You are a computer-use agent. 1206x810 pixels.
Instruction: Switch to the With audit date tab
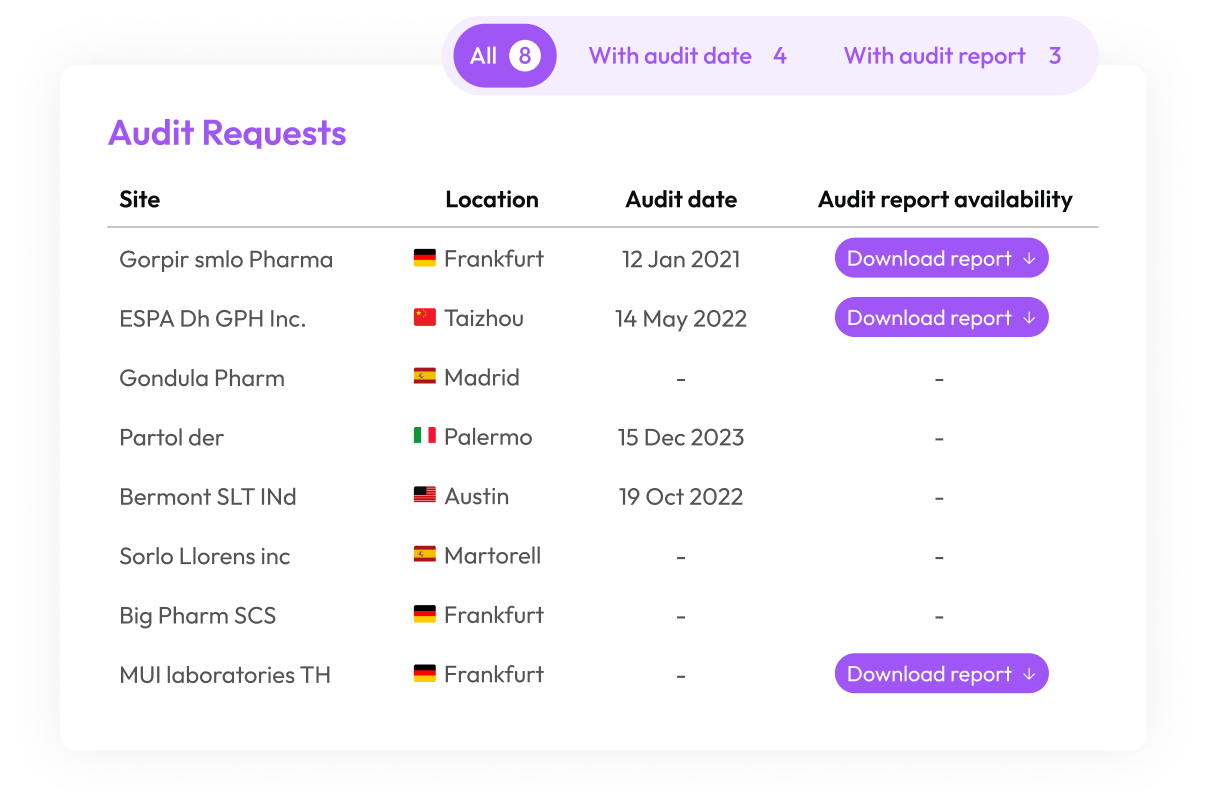(x=686, y=56)
